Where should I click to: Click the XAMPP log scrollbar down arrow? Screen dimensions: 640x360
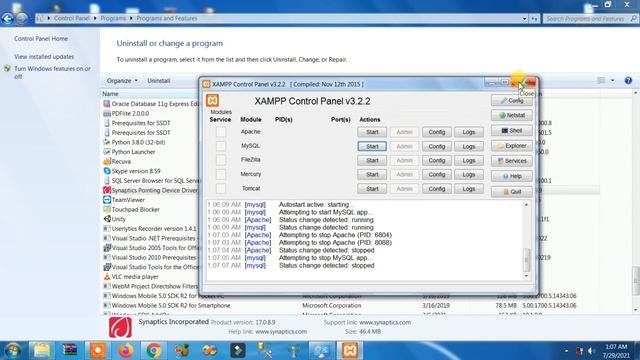click(x=527, y=276)
